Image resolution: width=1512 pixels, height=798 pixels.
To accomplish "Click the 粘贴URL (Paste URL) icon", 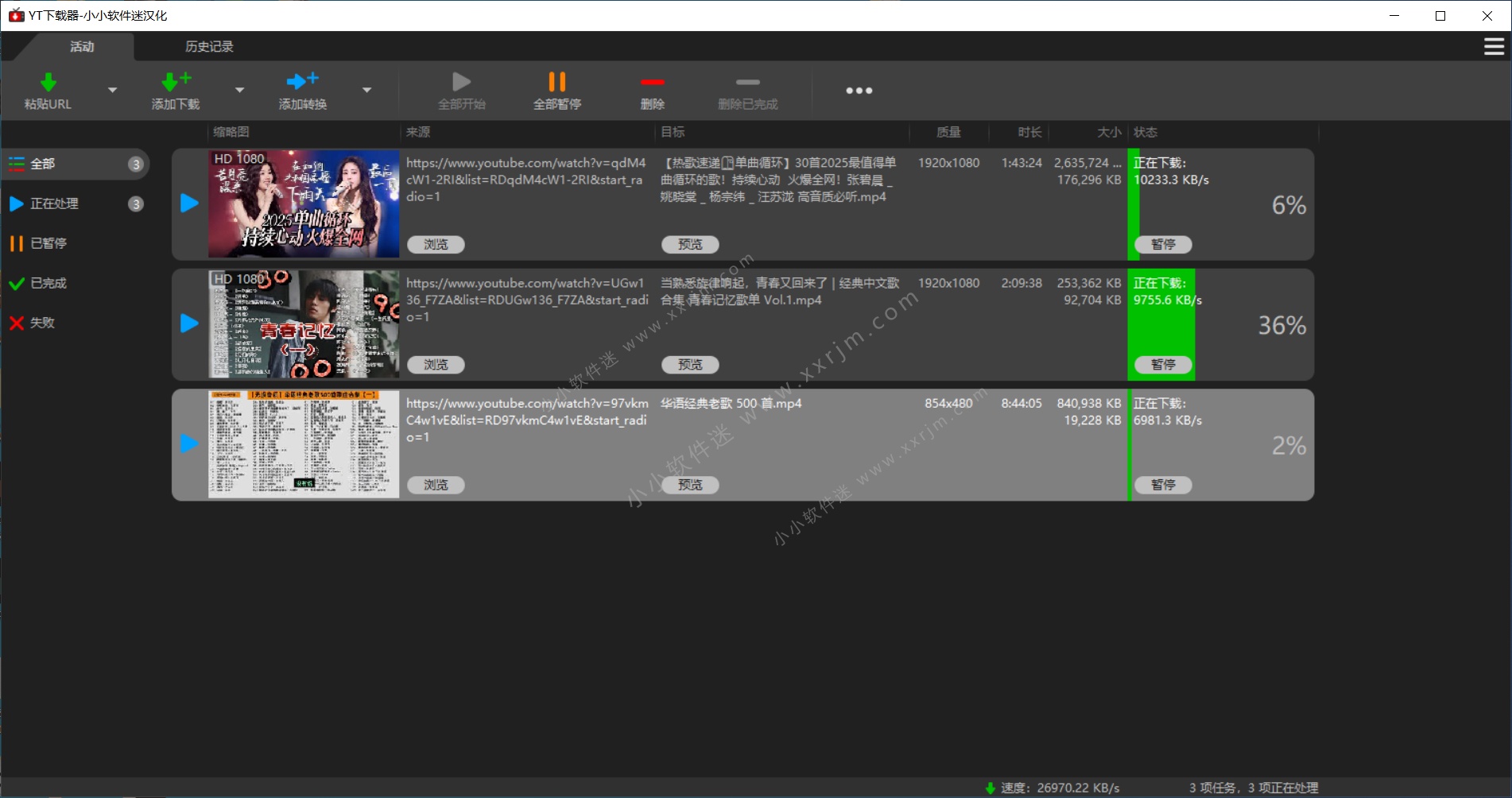I will point(48,82).
